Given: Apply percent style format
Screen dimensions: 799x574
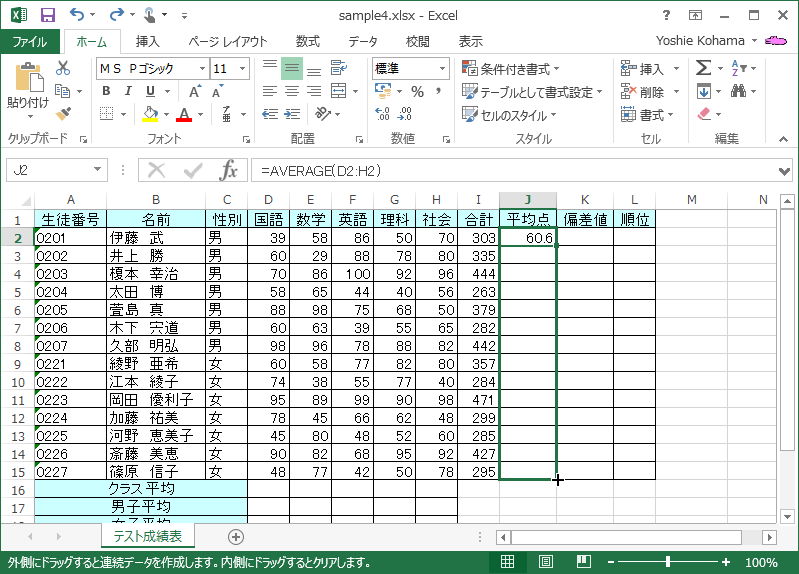Looking at the screenshot, I should [x=417, y=91].
